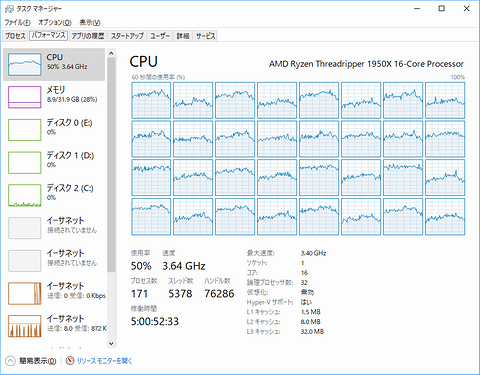Screen dimensions: 480x375
Task: Click the 3.40 GHz max speed value
Action: click(313, 253)
